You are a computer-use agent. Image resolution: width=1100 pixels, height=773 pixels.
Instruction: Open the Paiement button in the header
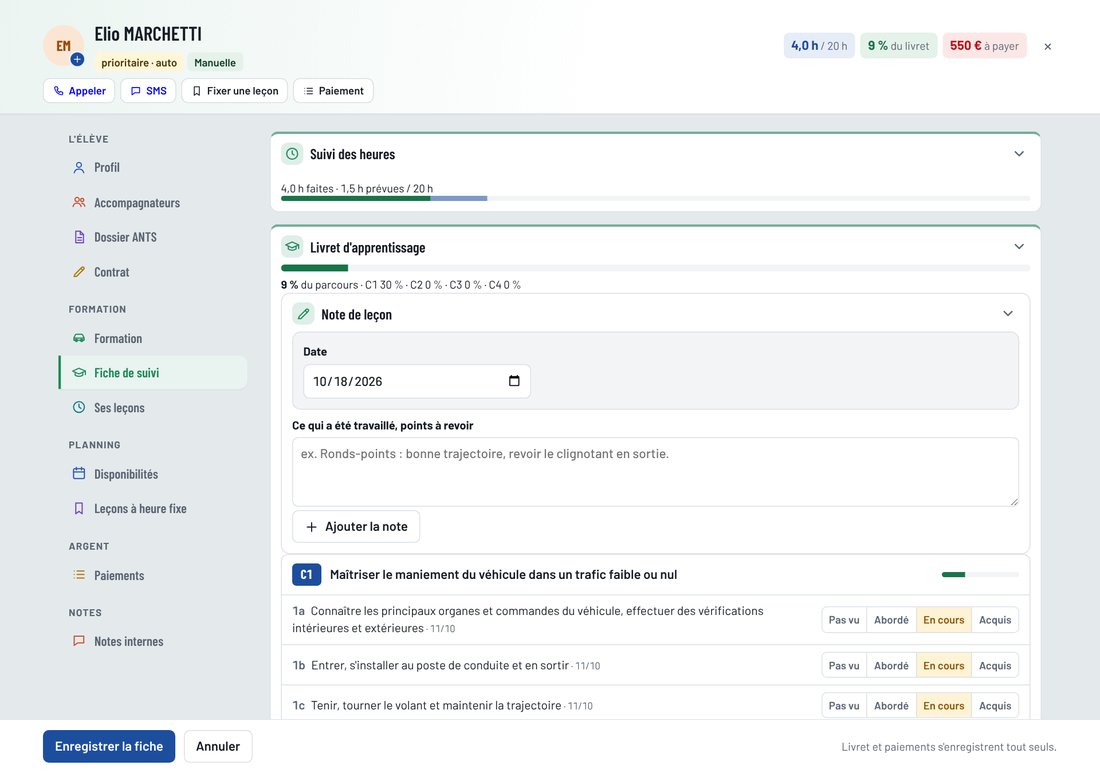click(333, 90)
